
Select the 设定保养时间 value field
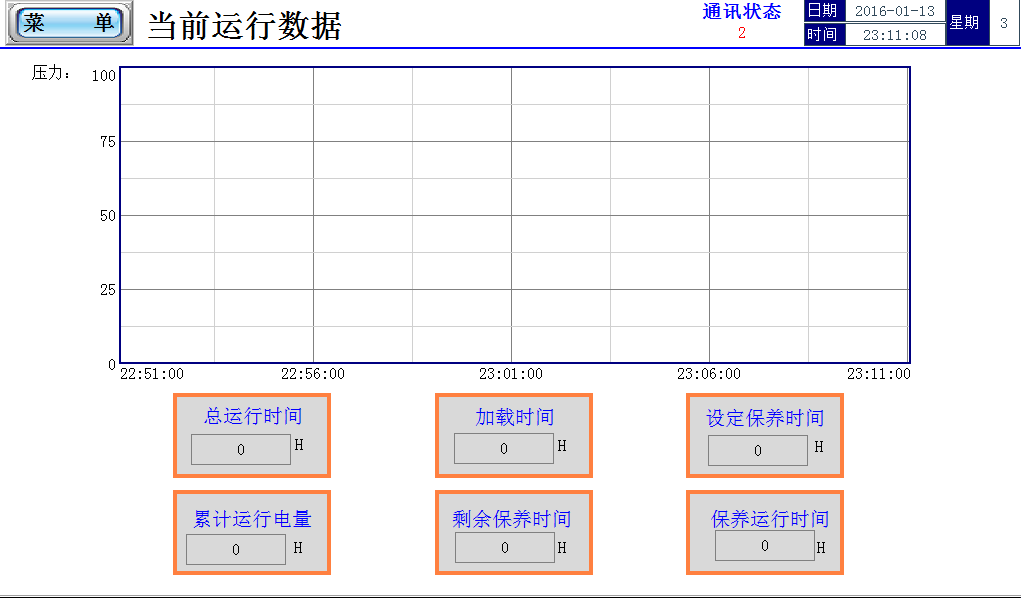point(758,450)
